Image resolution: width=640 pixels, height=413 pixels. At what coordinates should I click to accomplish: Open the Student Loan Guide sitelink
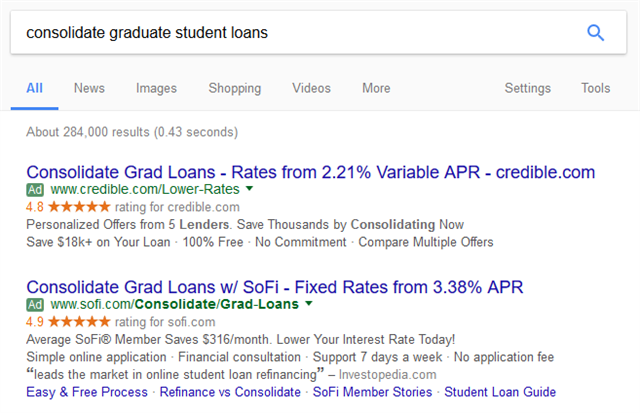point(500,392)
